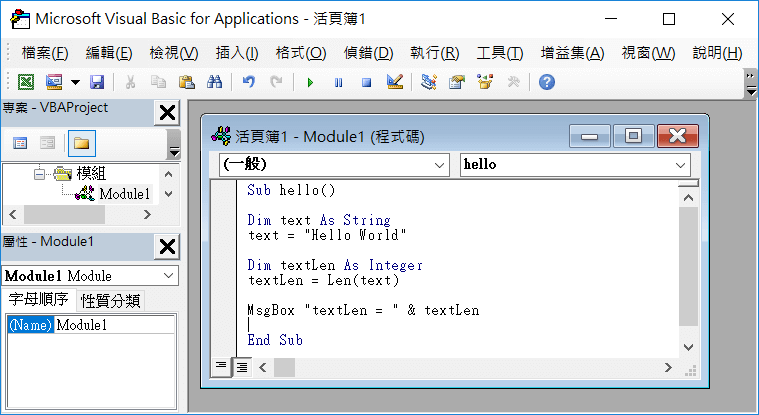Open the 偵錯(D) menu

coord(368,53)
